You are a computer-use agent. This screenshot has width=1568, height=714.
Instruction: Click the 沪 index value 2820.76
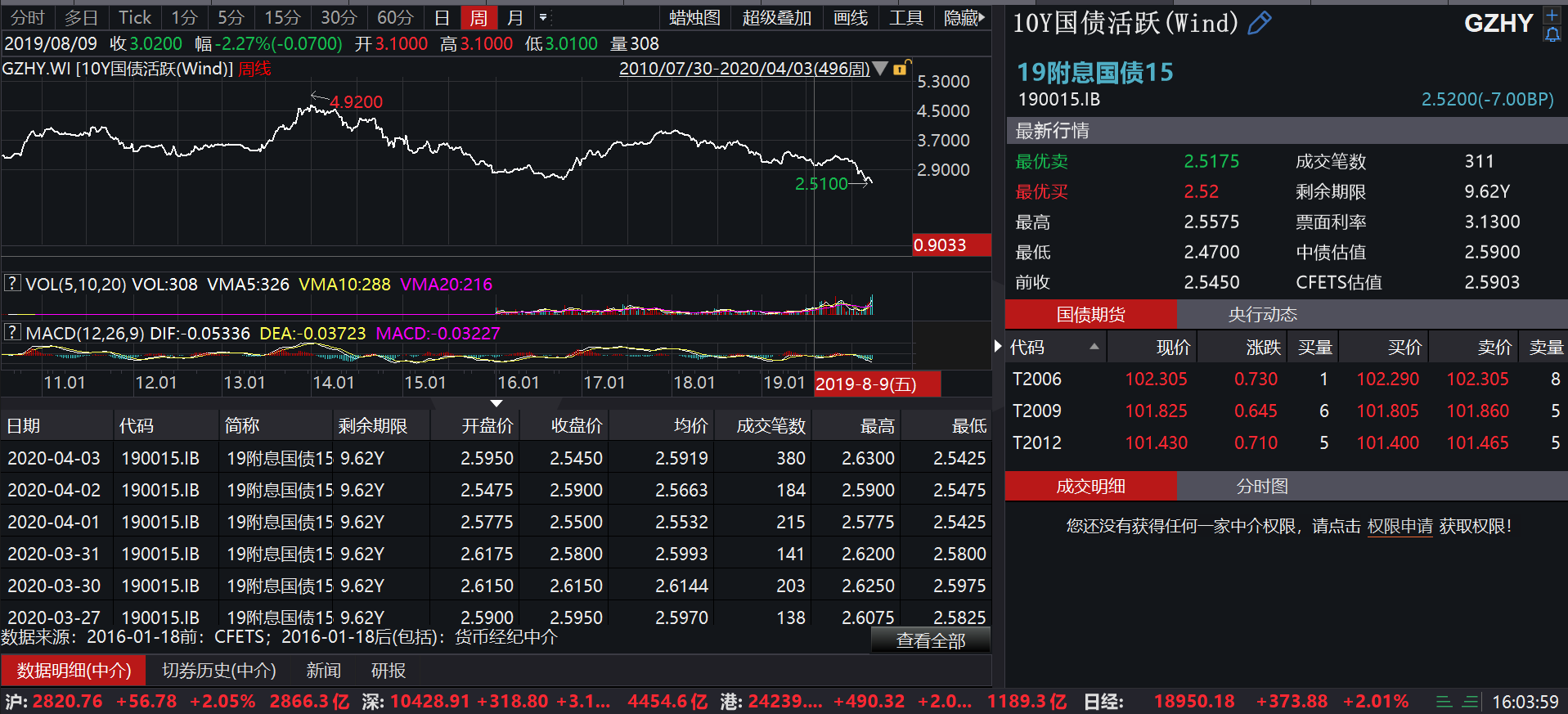click(x=68, y=702)
